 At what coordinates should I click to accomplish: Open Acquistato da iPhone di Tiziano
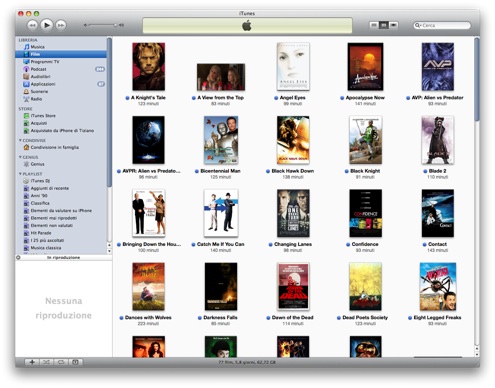(x=62, y=130)
